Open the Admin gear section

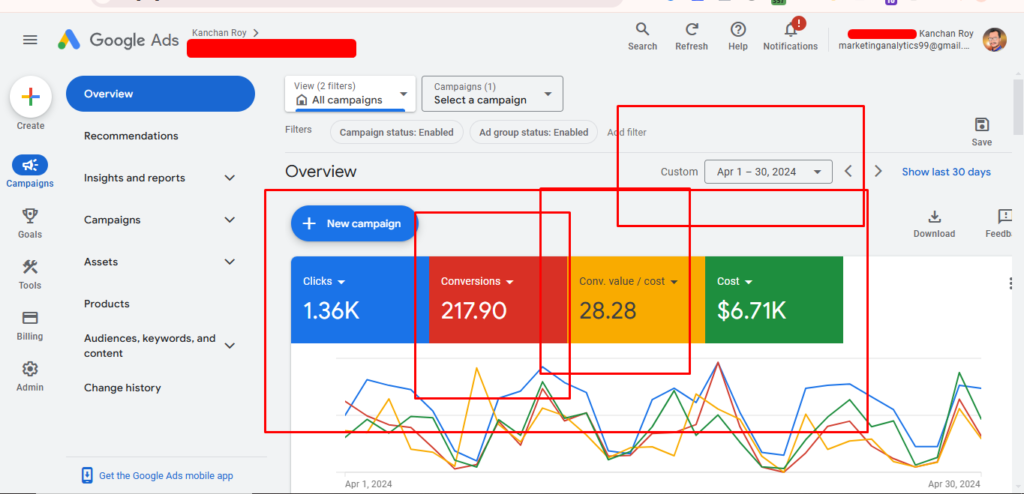tap(30, 376)
